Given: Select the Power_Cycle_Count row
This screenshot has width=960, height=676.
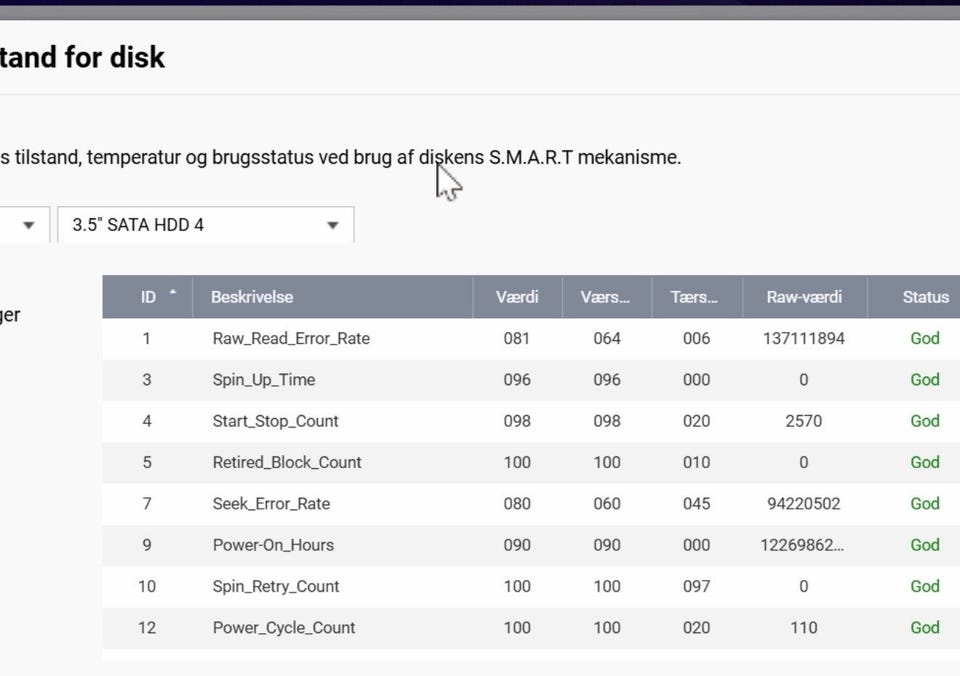Looking at the screenshot, I should pyautogui.click(x=531, y=628).
